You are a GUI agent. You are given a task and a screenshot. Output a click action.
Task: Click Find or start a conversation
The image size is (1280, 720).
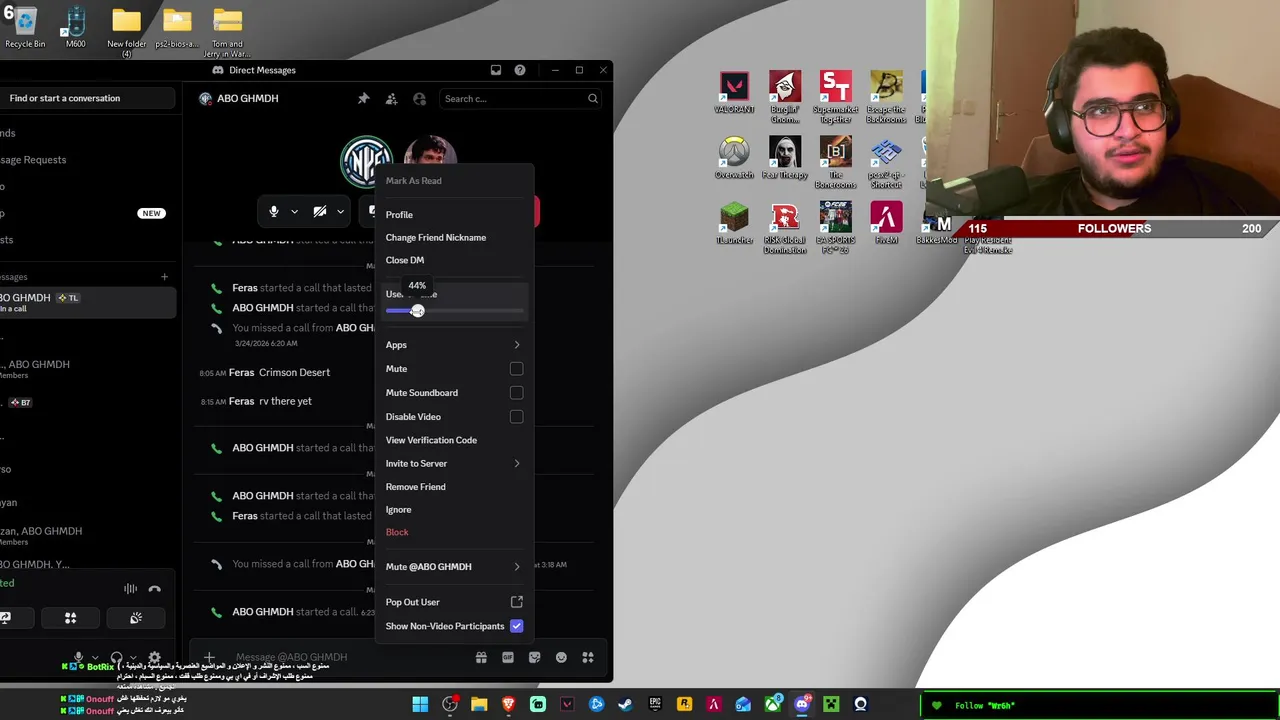click(x=87, y=98)
